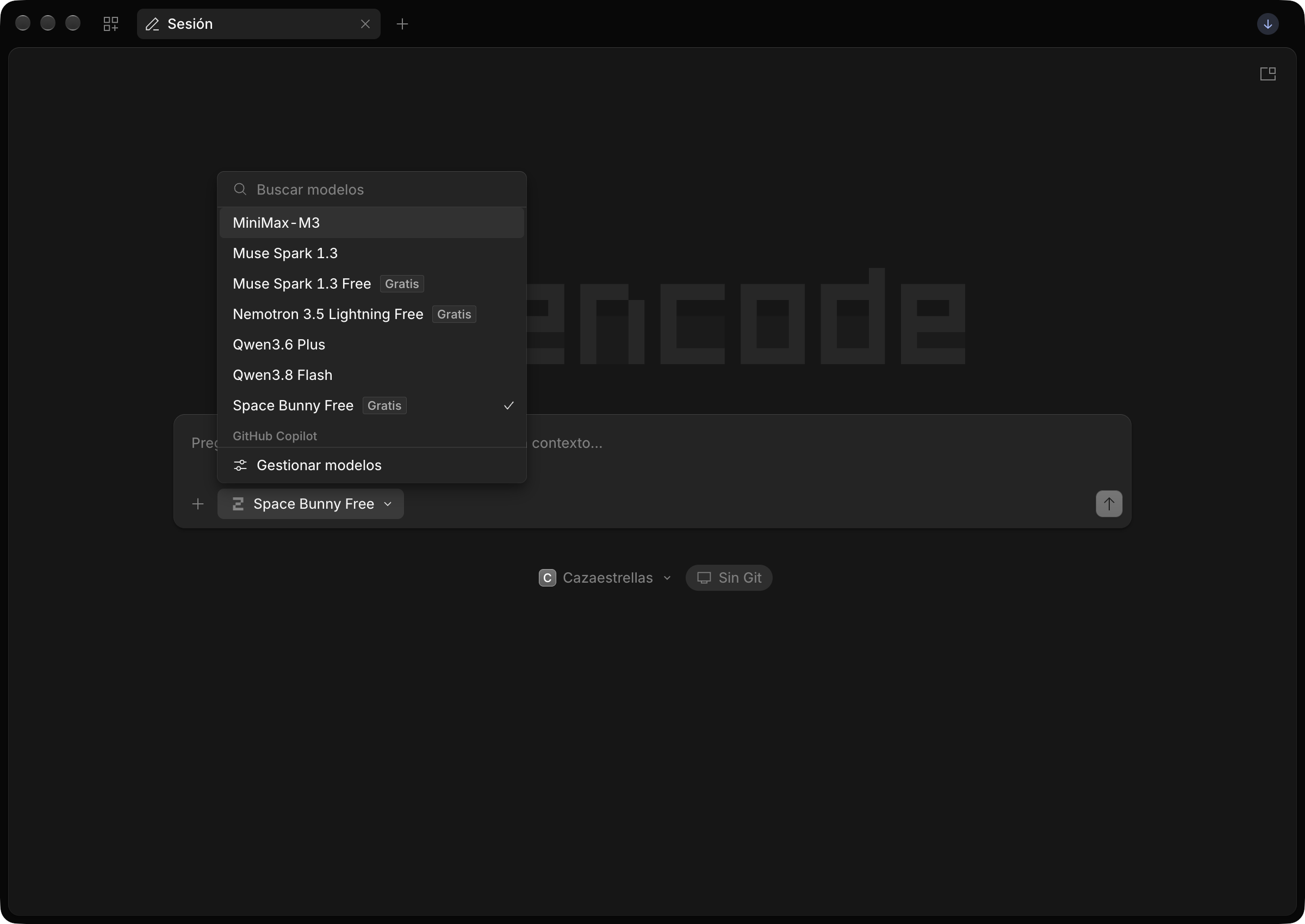This screenshot has width=1305, height=924.
Task: Click the C avatar beside Cazaestrellas
Action: click(x=547, y=578)
